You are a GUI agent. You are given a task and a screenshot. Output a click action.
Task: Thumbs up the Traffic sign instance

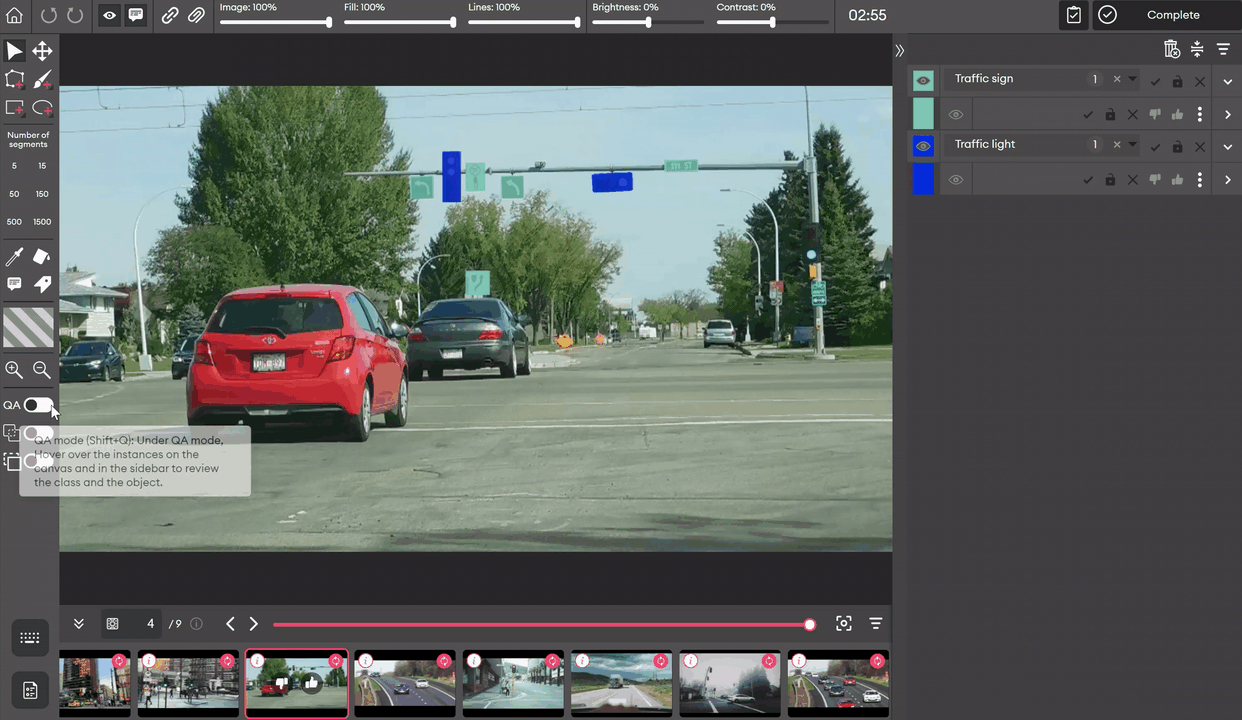pos(1177,114)
